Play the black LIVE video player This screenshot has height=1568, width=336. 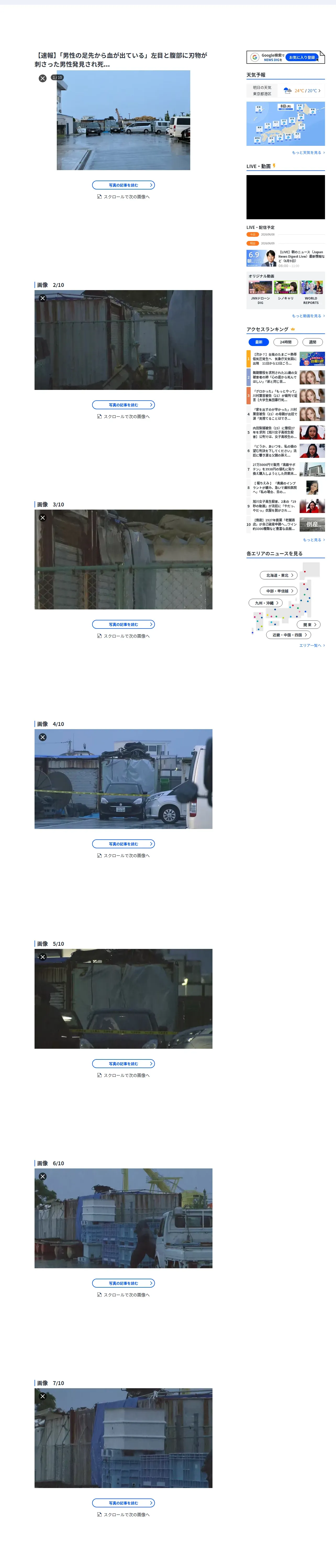tap(285, 197)
